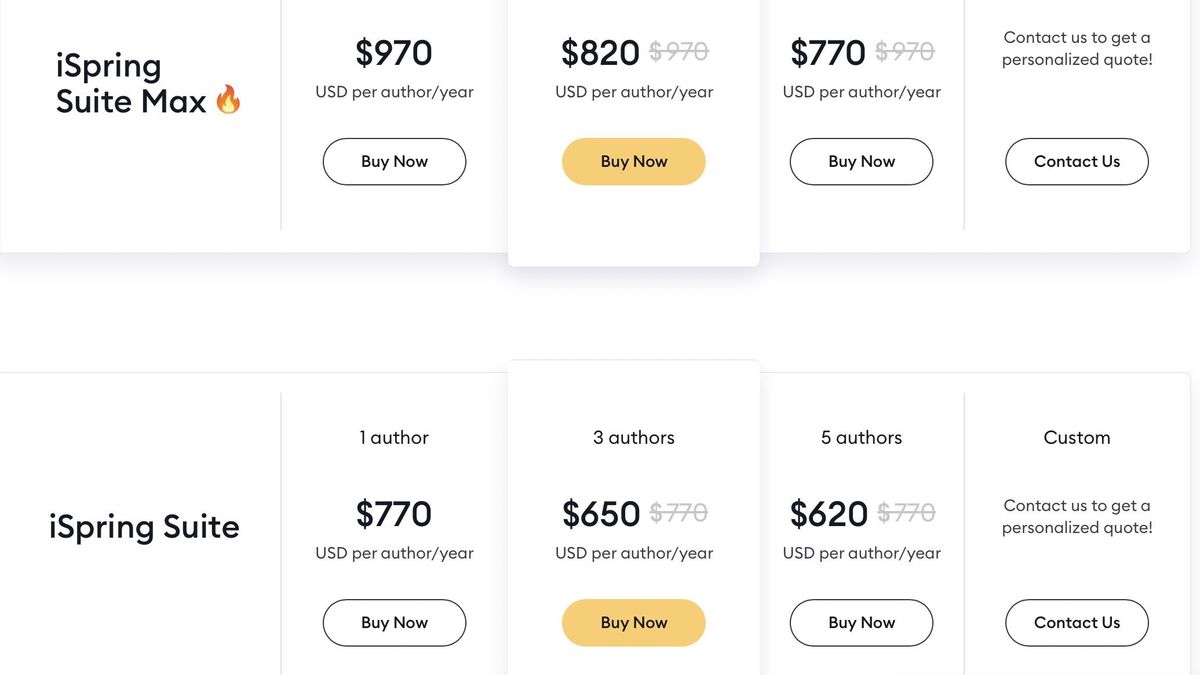Viewport: 1200px width, 675px height.
Task: Select the "3 authors" plan label
Action: pos(633,437)
